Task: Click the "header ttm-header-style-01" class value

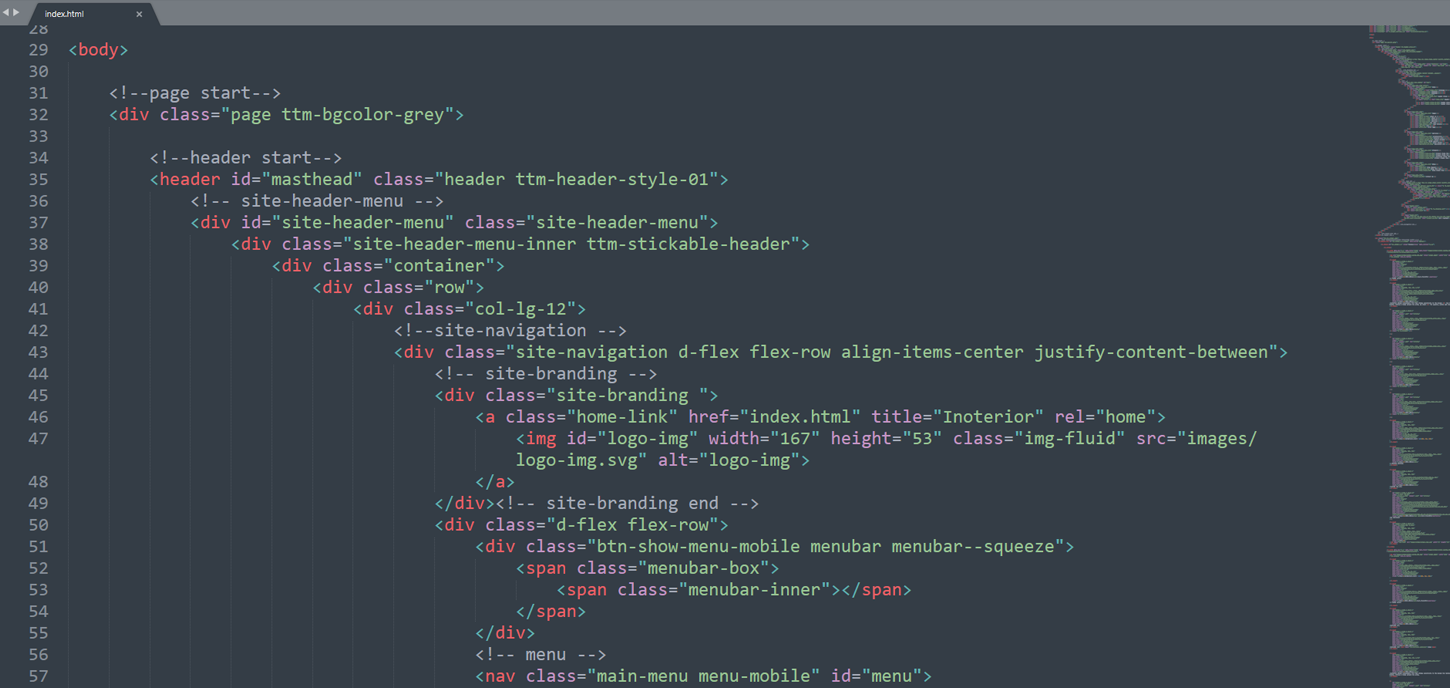Action: pos(577,180)
